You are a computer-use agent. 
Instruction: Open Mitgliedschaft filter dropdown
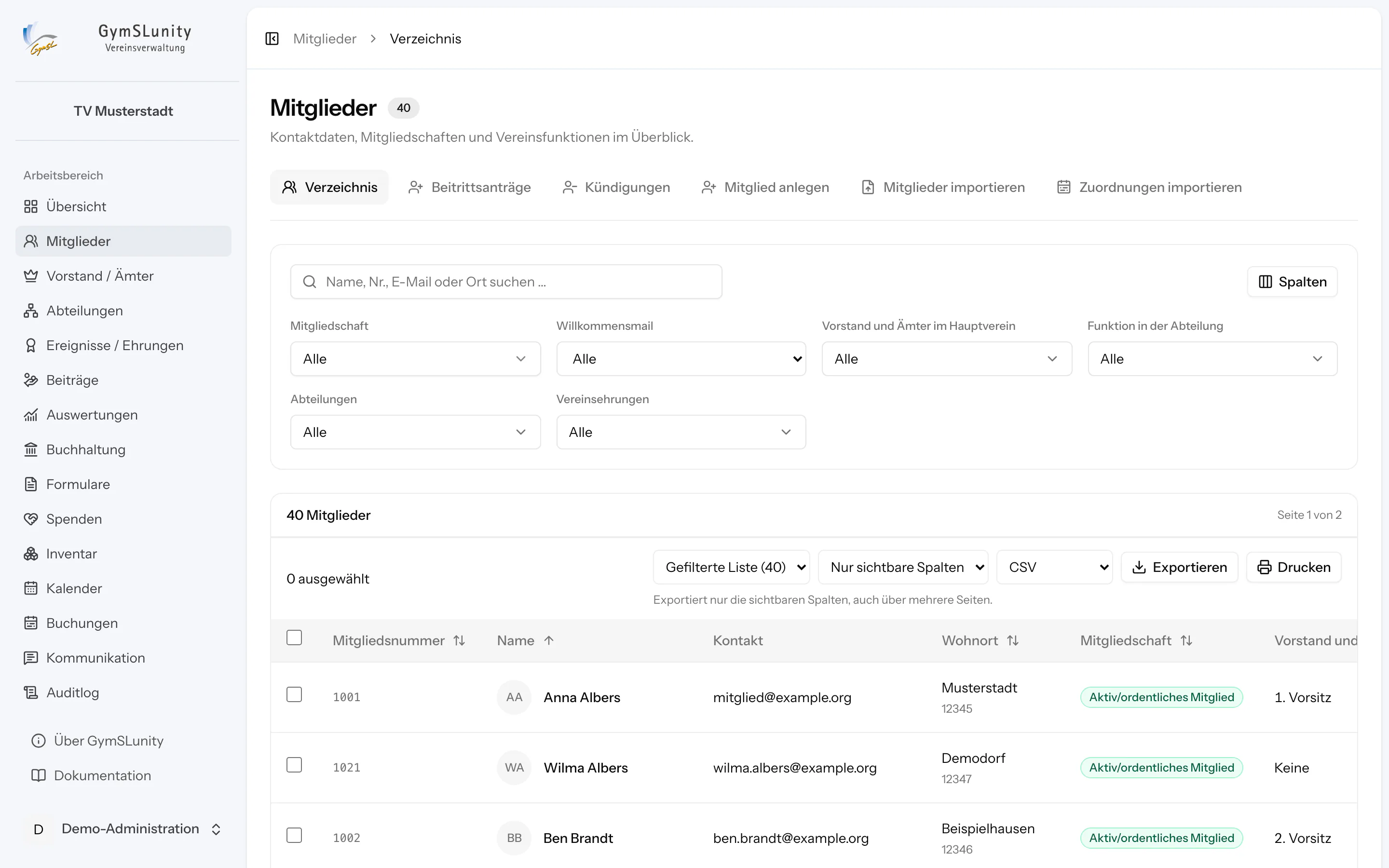(415, 359)
